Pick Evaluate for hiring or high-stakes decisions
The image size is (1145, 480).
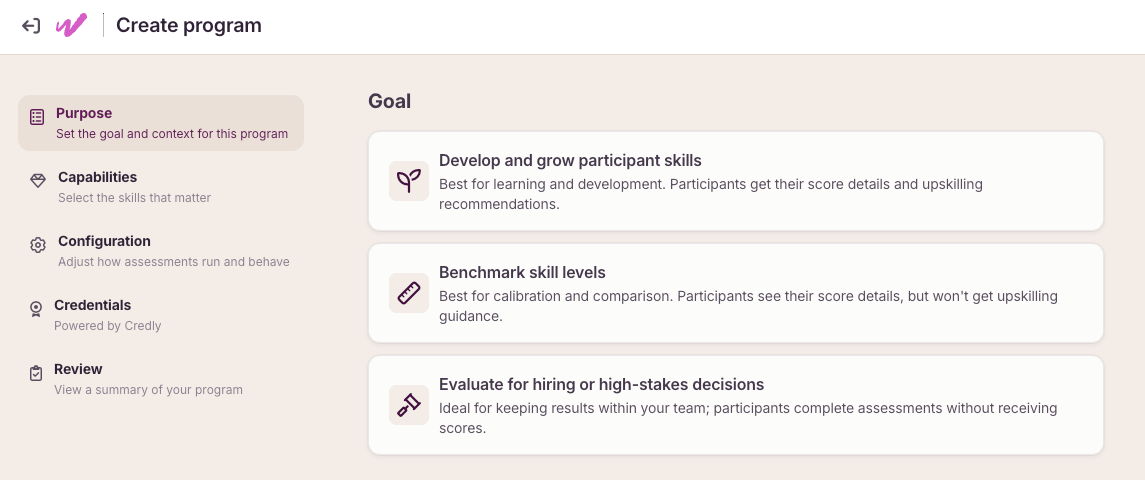(x=735, y=405)
